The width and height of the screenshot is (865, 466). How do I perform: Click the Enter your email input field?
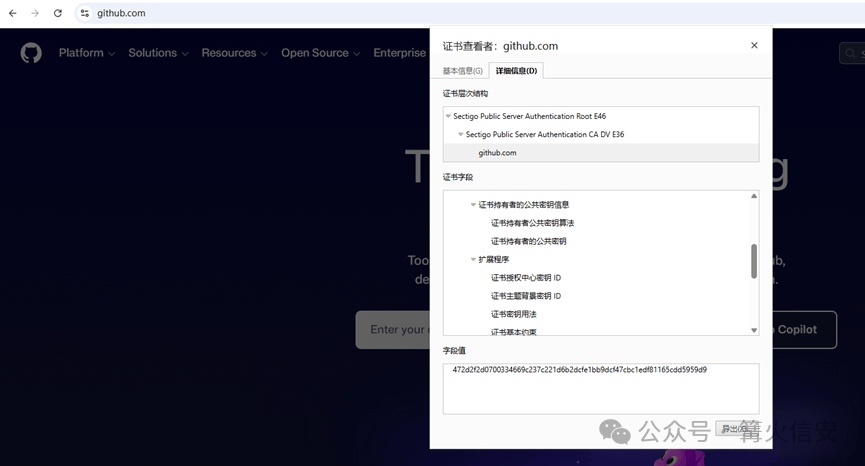[392, 330]
